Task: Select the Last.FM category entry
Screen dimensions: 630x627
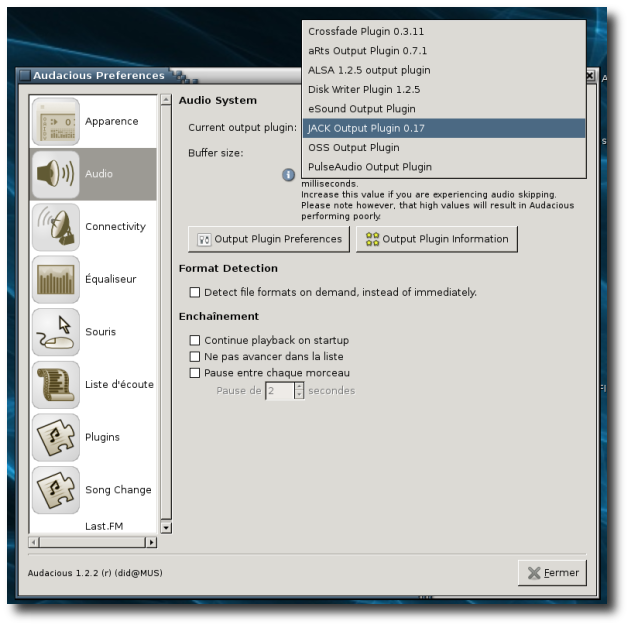Action: (x=104, y=526)
